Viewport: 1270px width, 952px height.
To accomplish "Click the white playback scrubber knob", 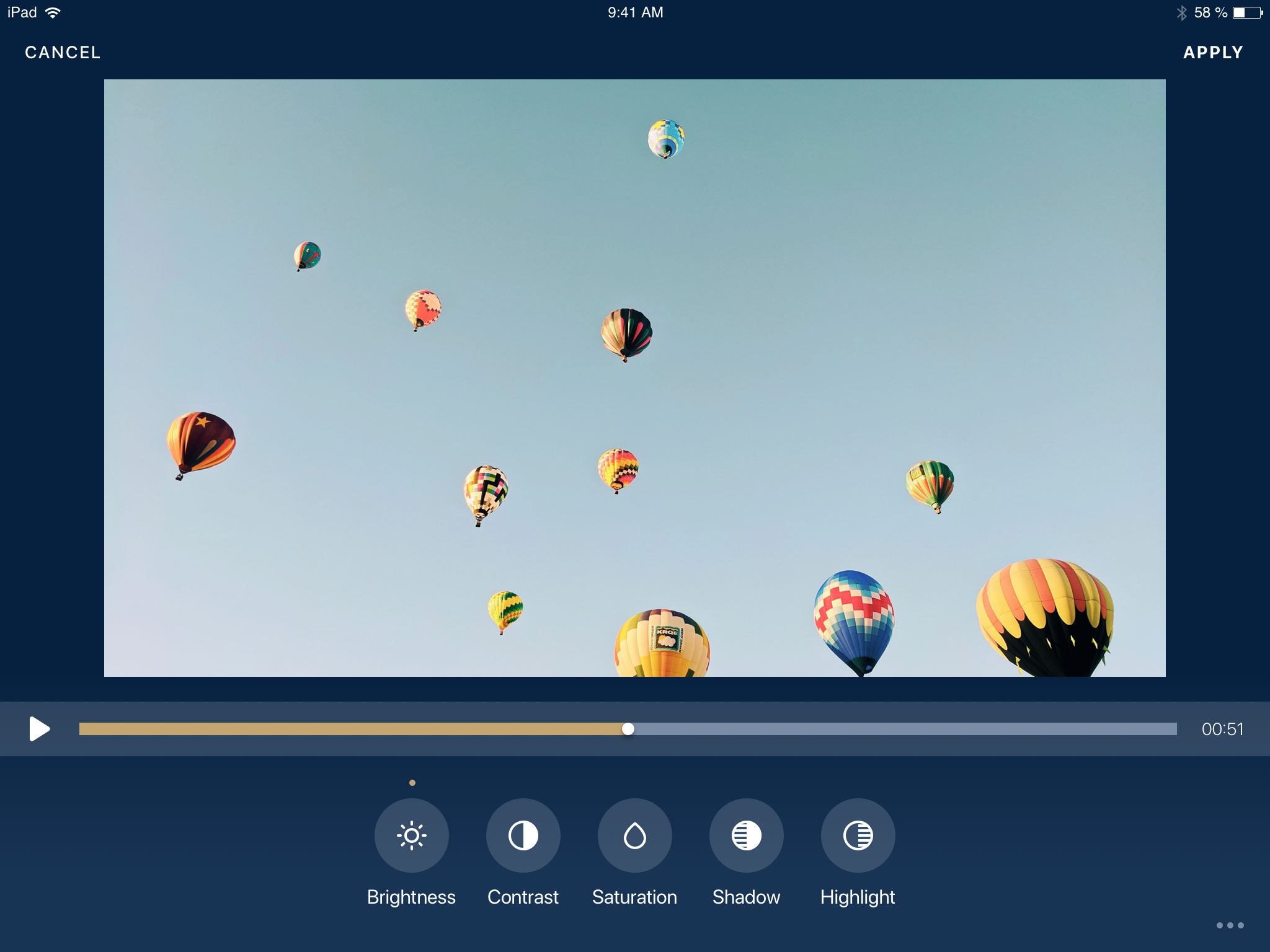I will coord(628,729).
